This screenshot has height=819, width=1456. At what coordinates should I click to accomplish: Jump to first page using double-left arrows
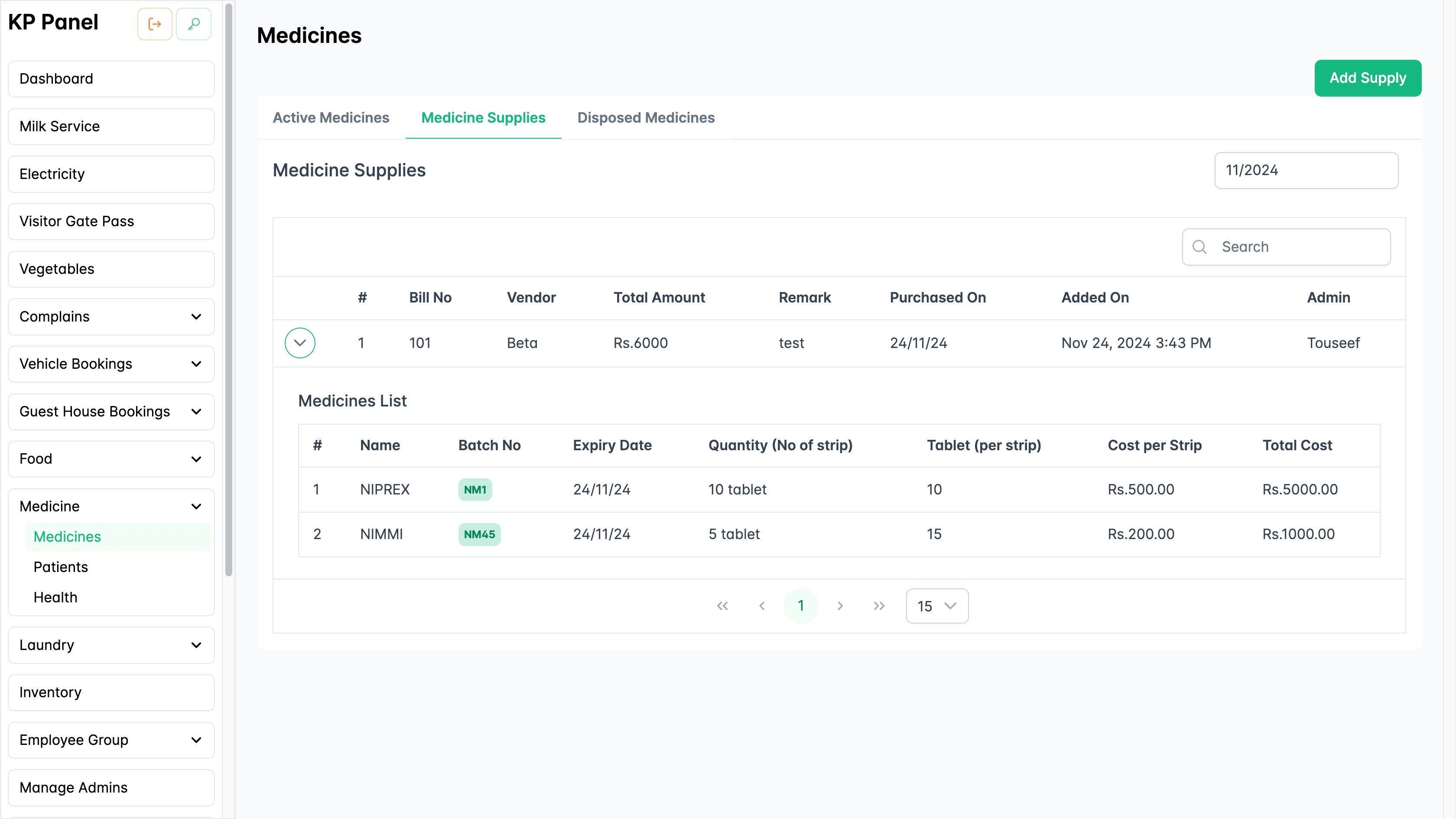[x=722, y=605]
